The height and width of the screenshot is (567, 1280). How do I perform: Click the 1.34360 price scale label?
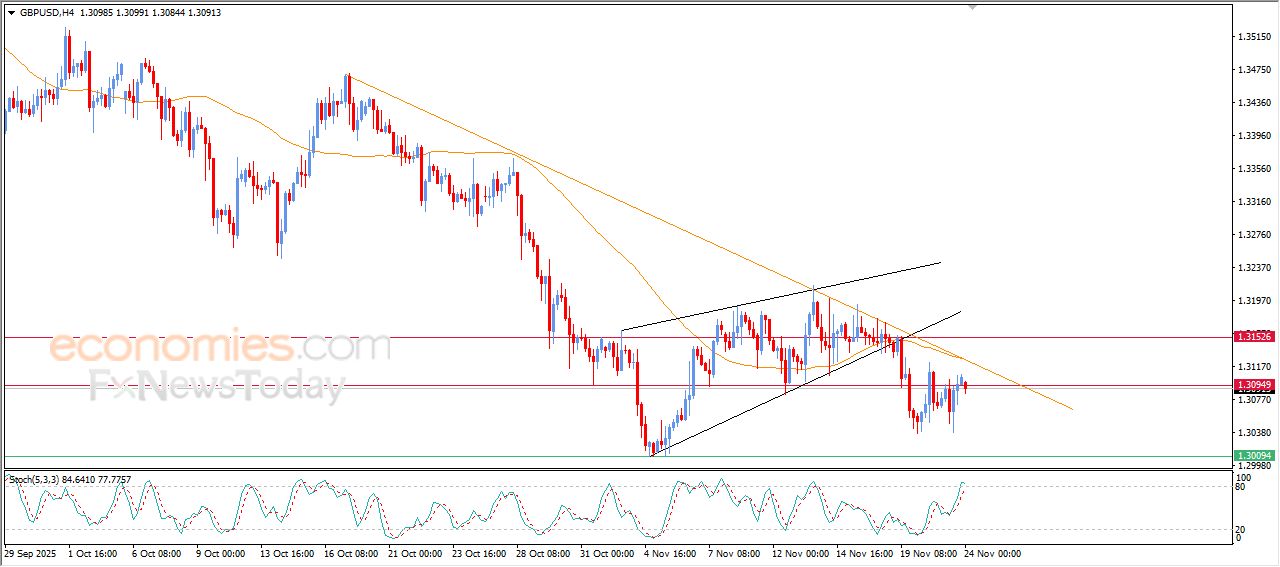pyautogui.click(x=1254, y=103)
